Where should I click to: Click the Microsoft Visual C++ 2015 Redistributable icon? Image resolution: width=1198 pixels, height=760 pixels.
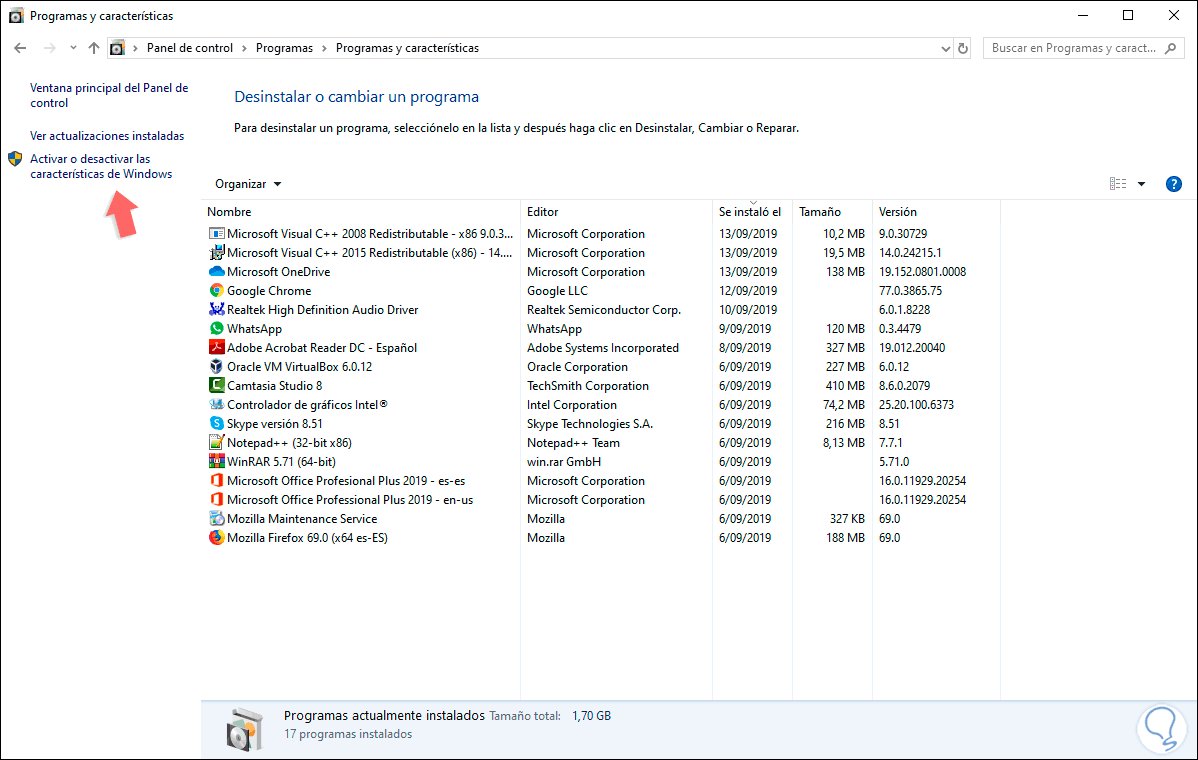pos(217,253)
